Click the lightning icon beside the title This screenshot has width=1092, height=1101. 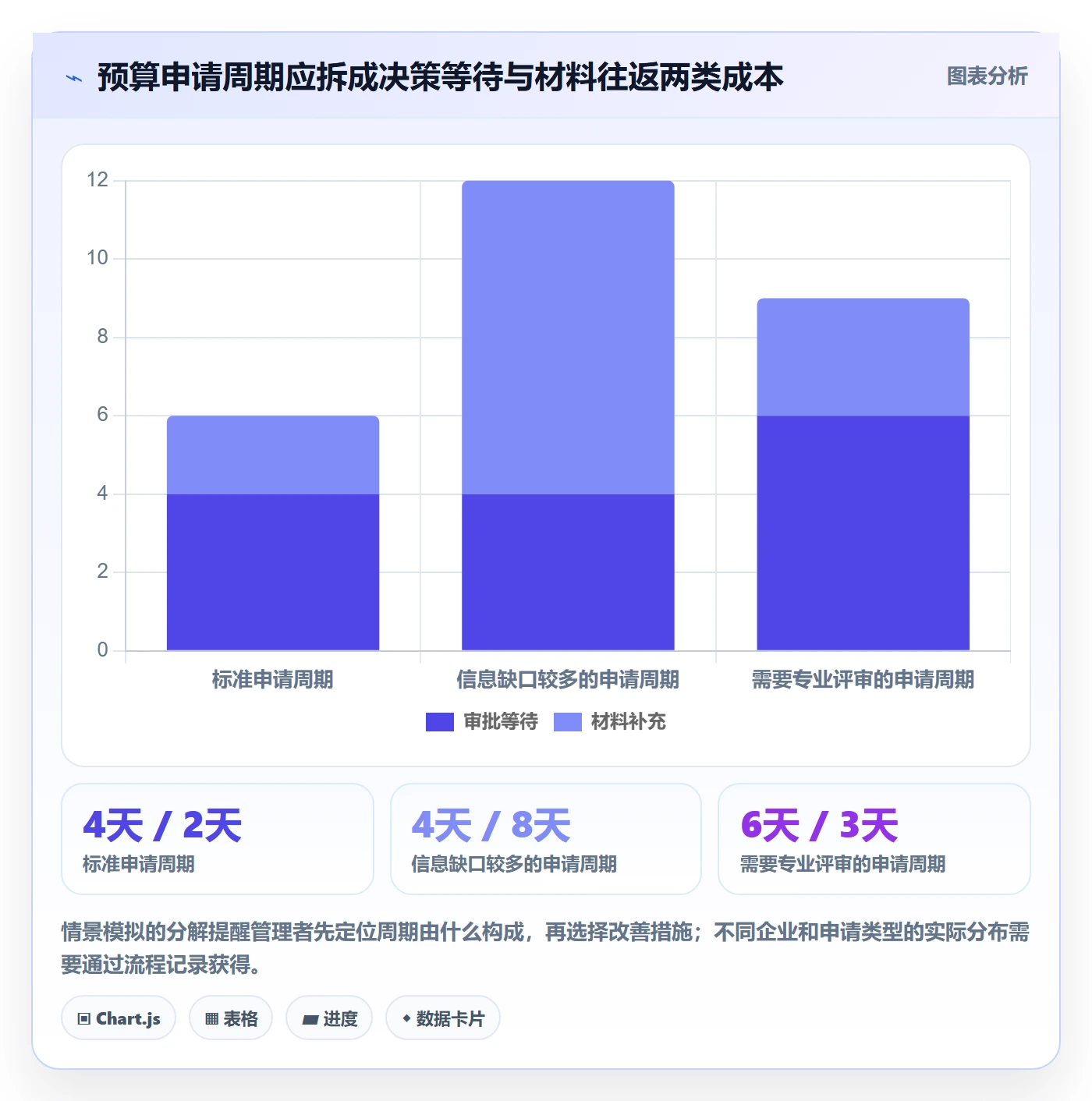(x=74, y=78)
